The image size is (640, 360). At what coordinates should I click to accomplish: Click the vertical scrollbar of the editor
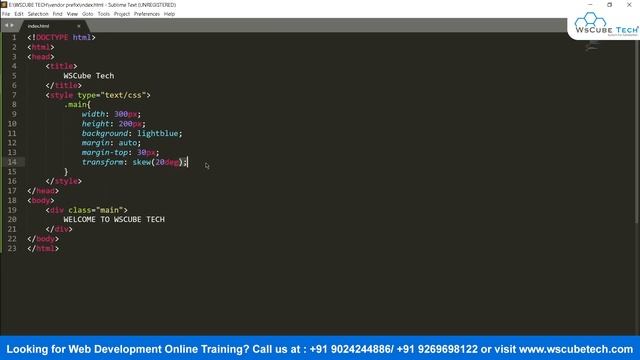638,131
